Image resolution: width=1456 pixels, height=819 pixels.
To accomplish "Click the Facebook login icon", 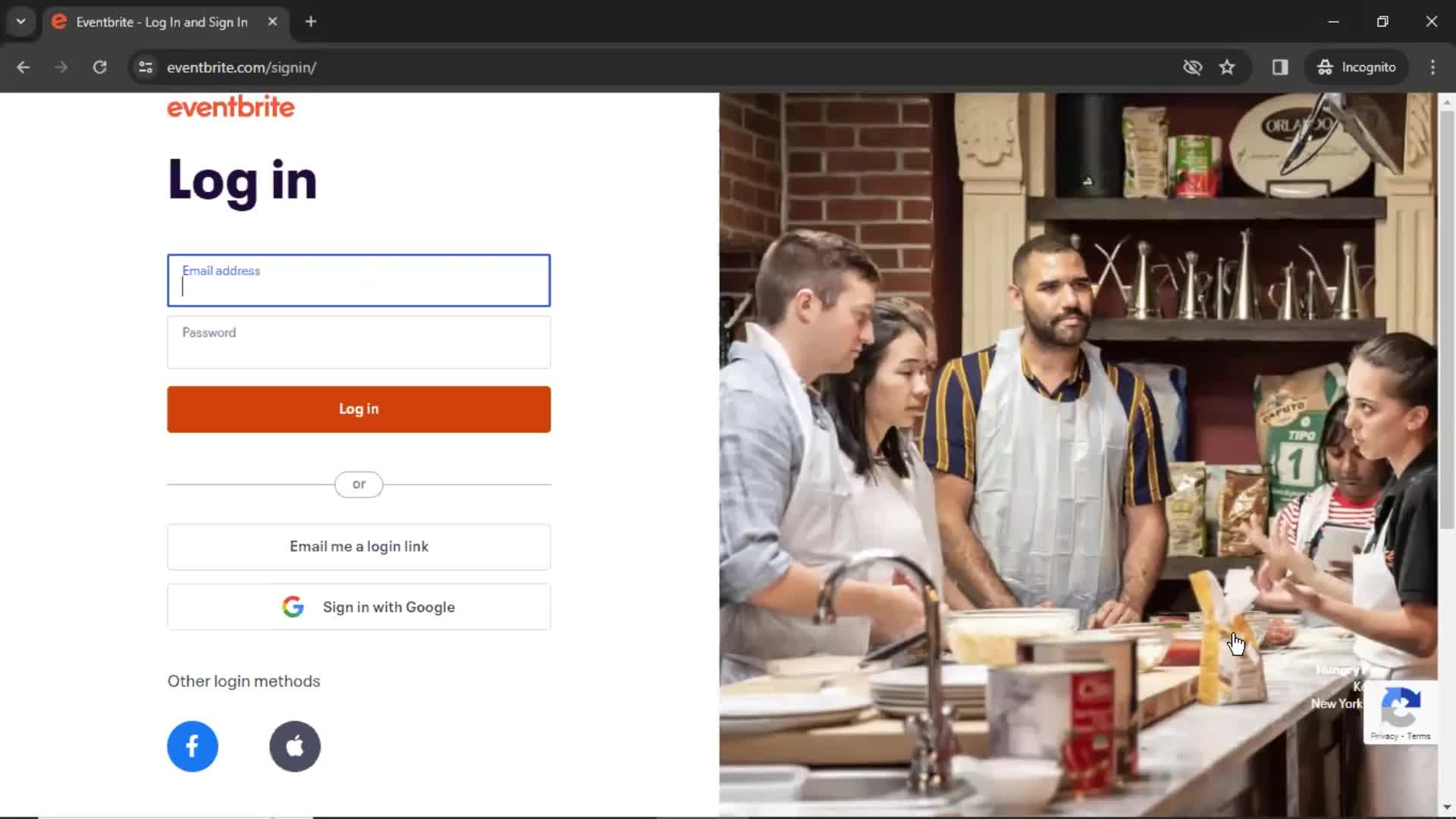I will tap(192, 745).
